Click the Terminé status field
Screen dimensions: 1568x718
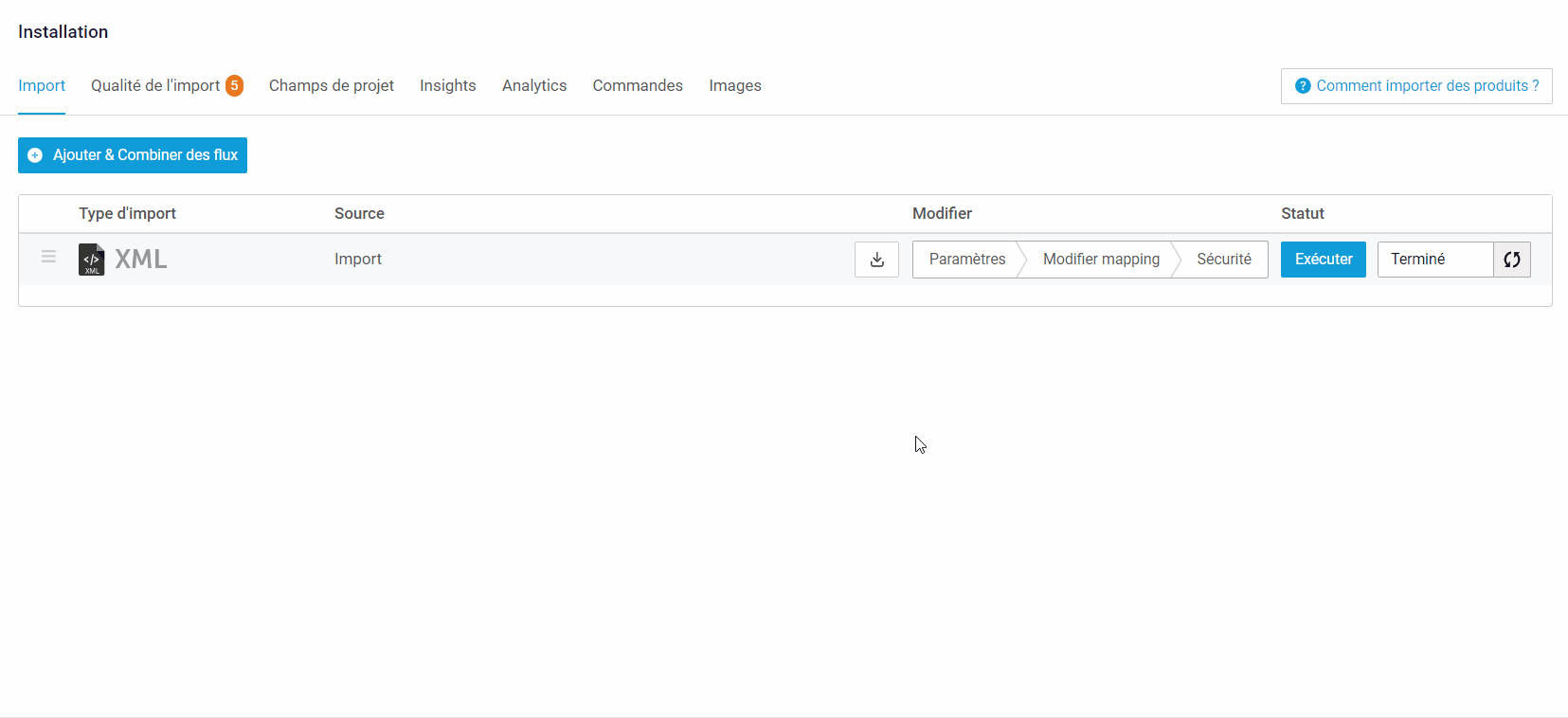[x=1434, y=260]
